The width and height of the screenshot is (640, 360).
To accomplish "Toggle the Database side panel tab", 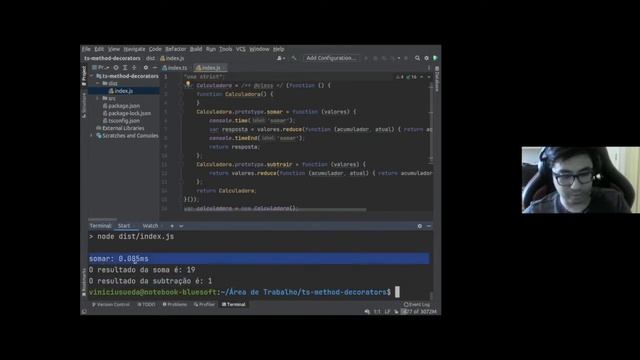I will [x=437, y=80].
